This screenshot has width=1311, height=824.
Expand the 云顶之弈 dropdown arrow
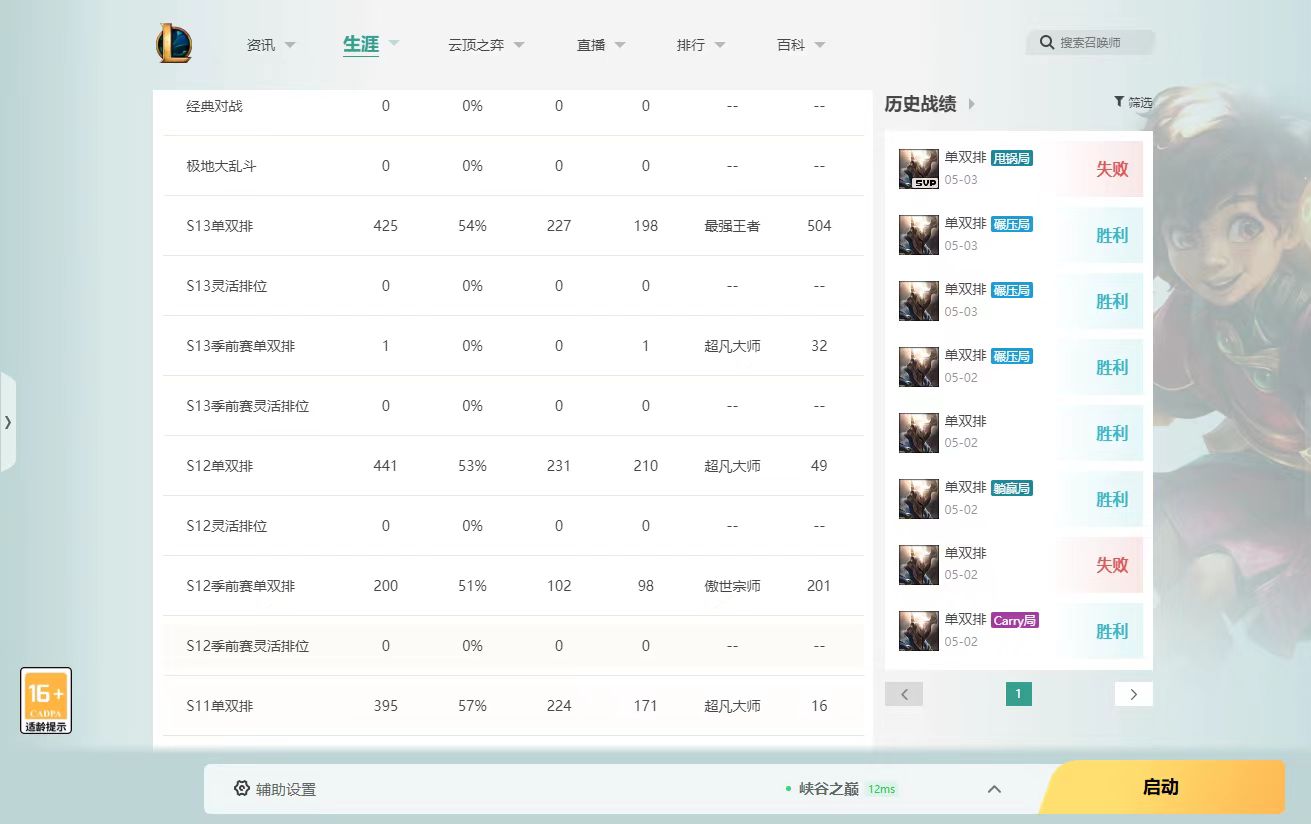pos(519,45)
